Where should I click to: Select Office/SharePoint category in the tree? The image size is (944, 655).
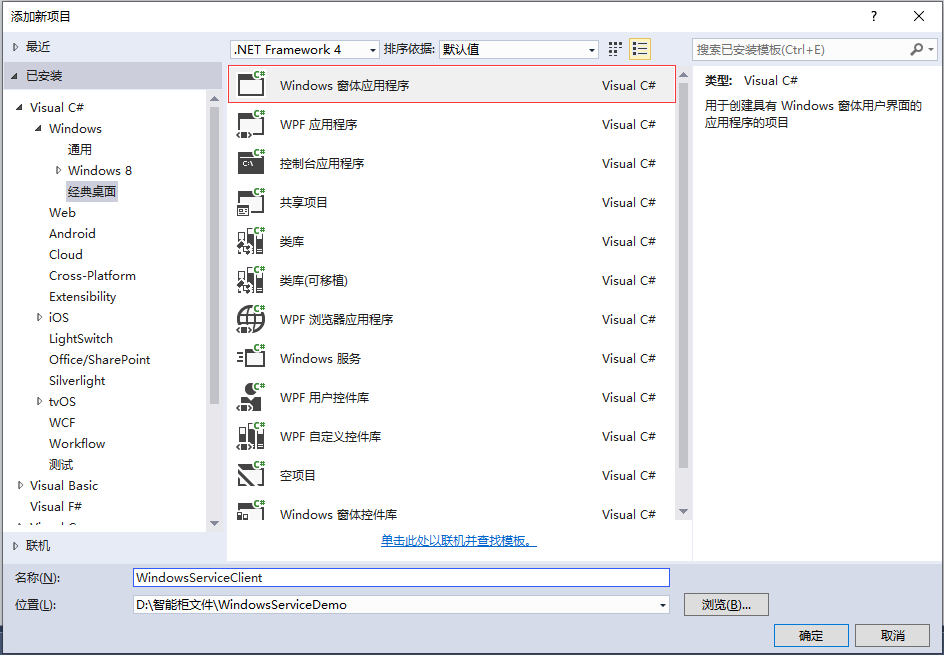pos(99,359)
